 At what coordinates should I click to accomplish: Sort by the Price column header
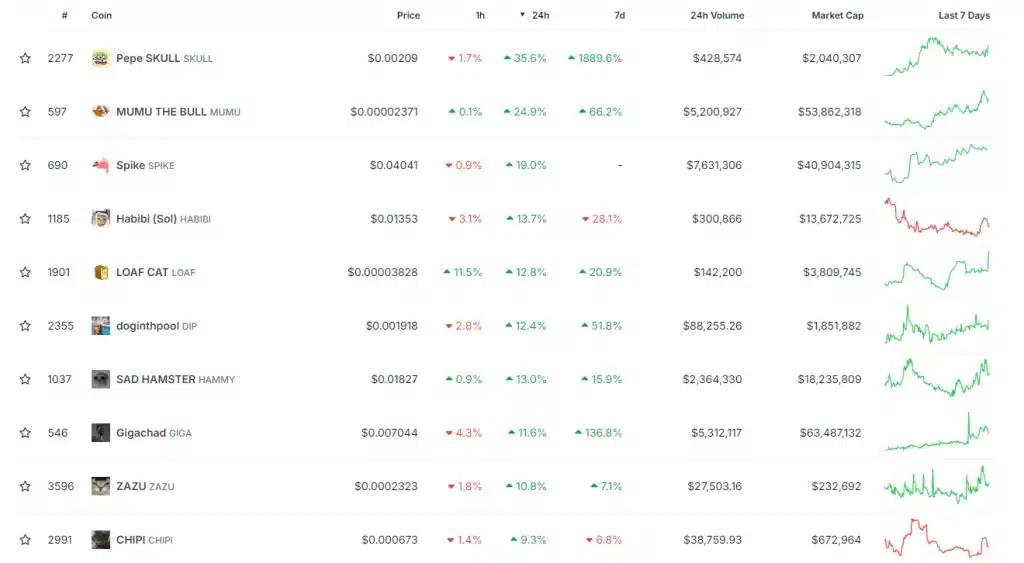coord(408,15)
